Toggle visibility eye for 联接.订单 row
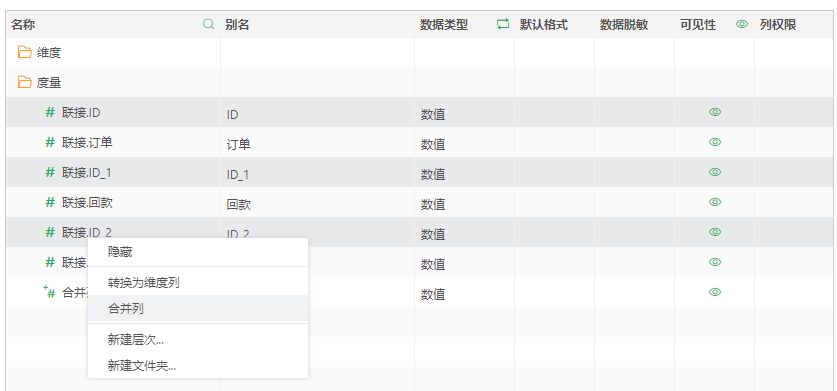The image size is (837, 391). click(x=715, y=142)
